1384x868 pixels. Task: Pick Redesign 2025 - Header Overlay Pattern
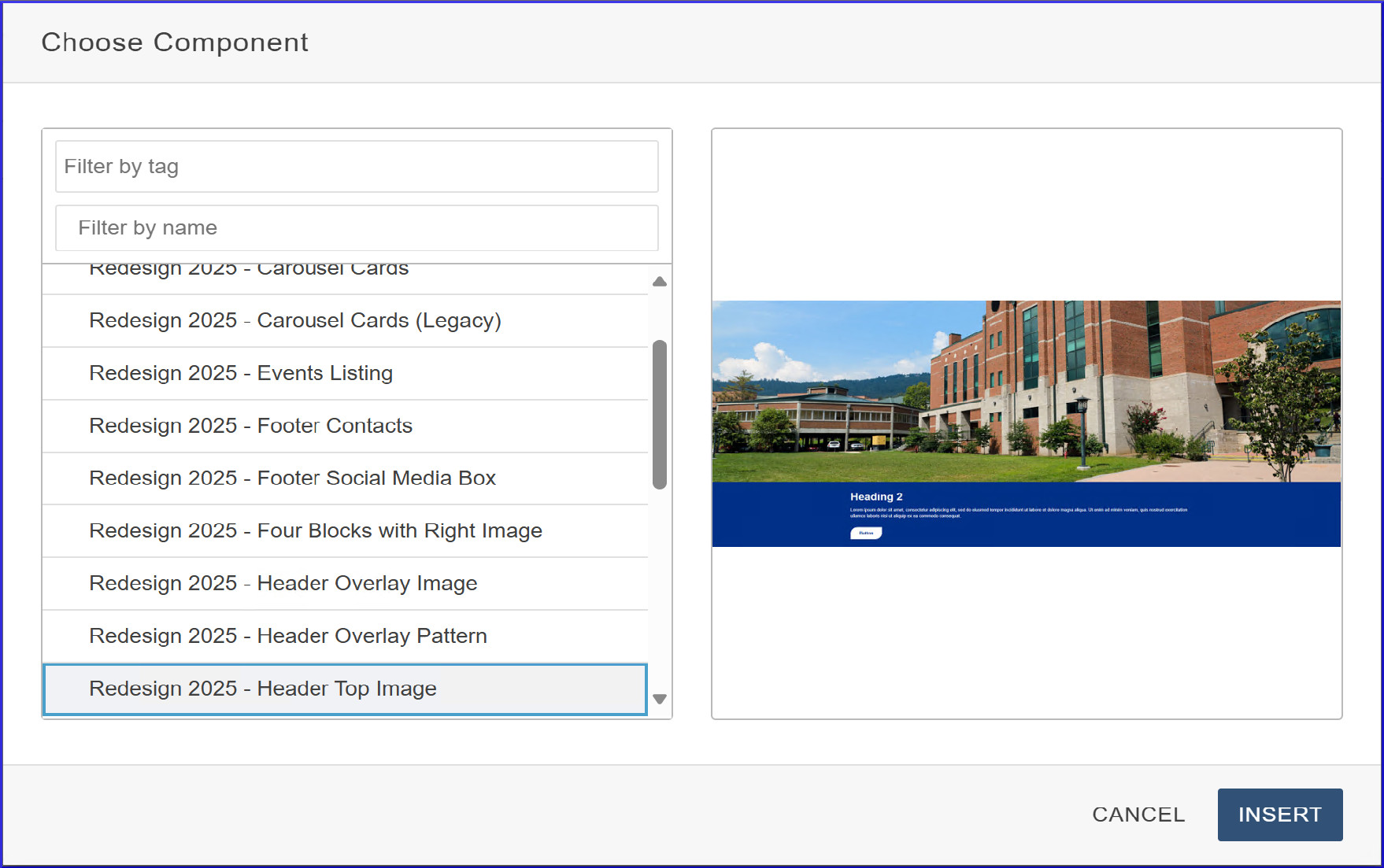pos(288,637)
